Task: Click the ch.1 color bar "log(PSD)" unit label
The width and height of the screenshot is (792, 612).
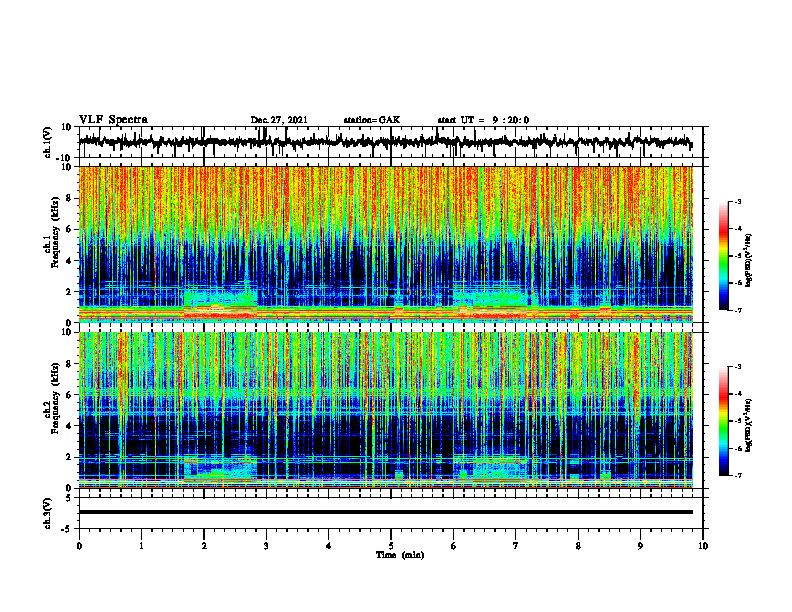Action: point(749,261)
